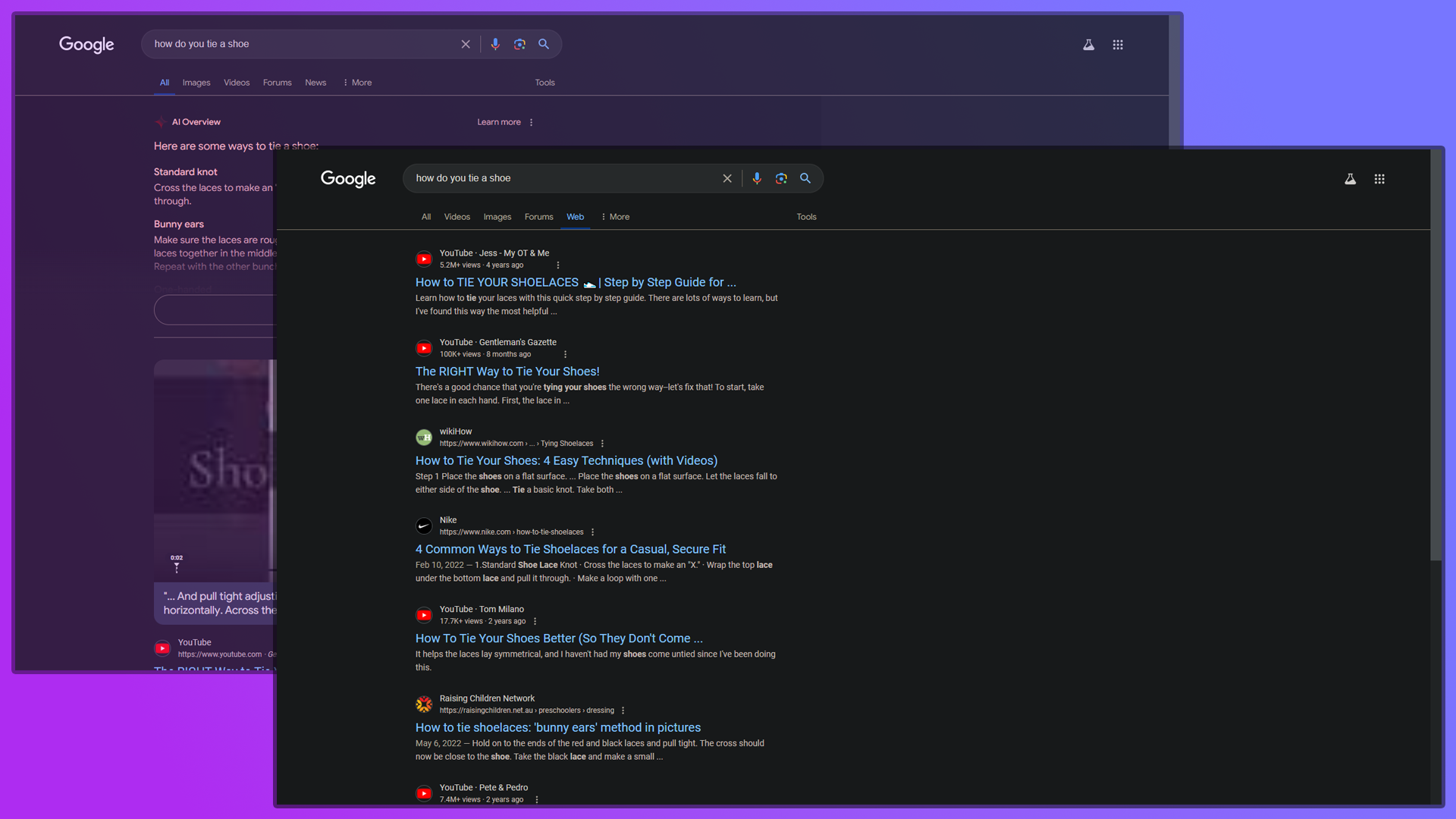The height and width of the screenshot is (819, 1456).
Task: Click 'Bunny ears' heading in AI Overview
Action: 179,224
